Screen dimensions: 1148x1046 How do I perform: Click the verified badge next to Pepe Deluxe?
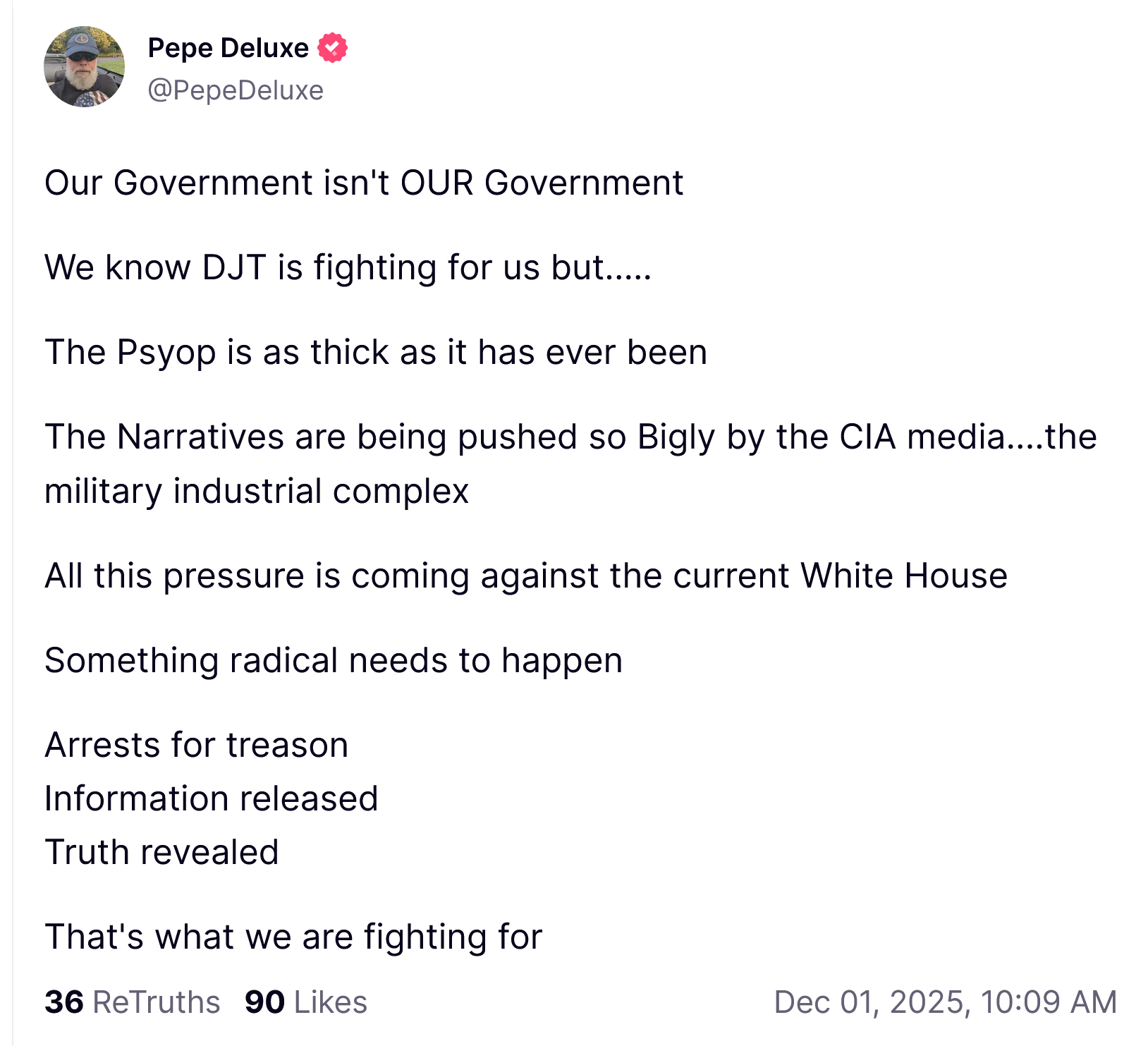pos(332,48)
